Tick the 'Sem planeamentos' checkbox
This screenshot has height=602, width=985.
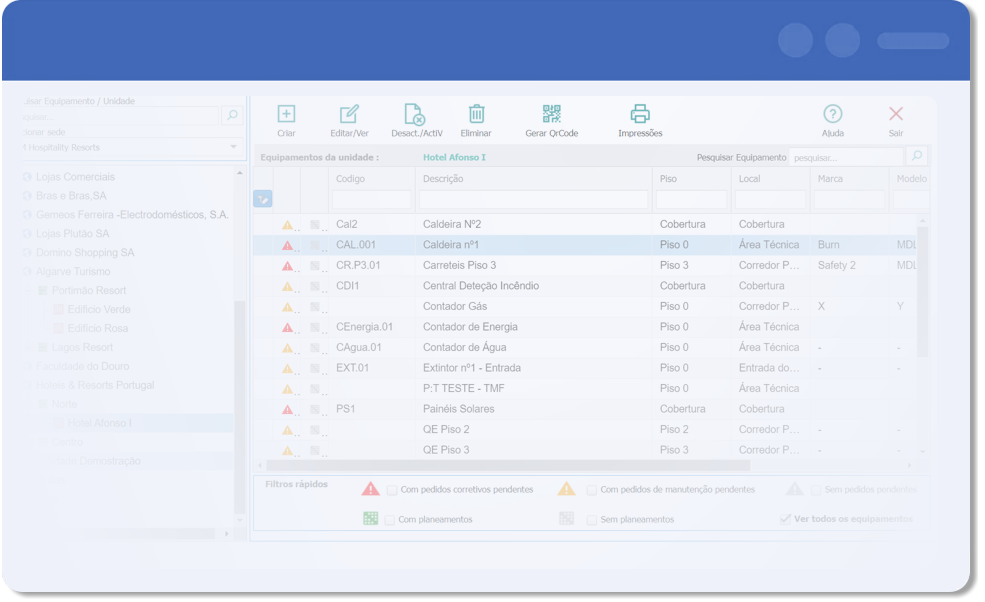coord(592,520)
